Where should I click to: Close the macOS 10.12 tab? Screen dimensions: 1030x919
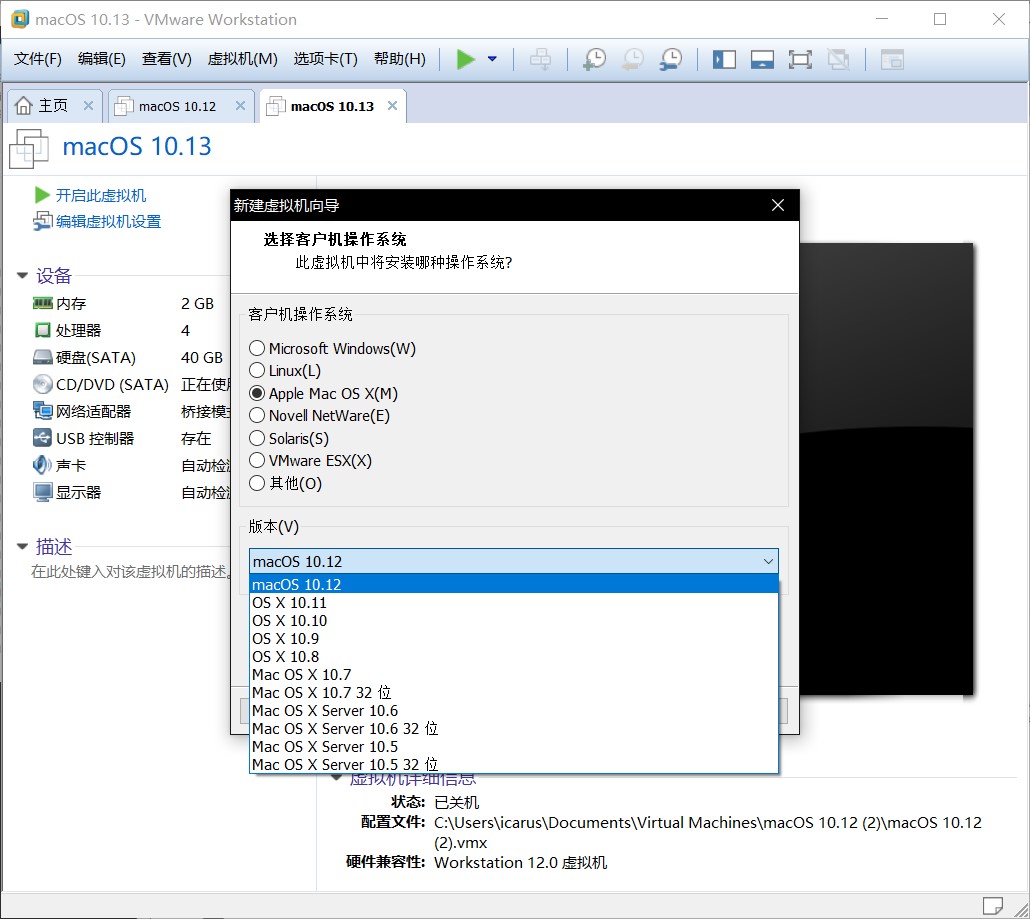point(240,105)
